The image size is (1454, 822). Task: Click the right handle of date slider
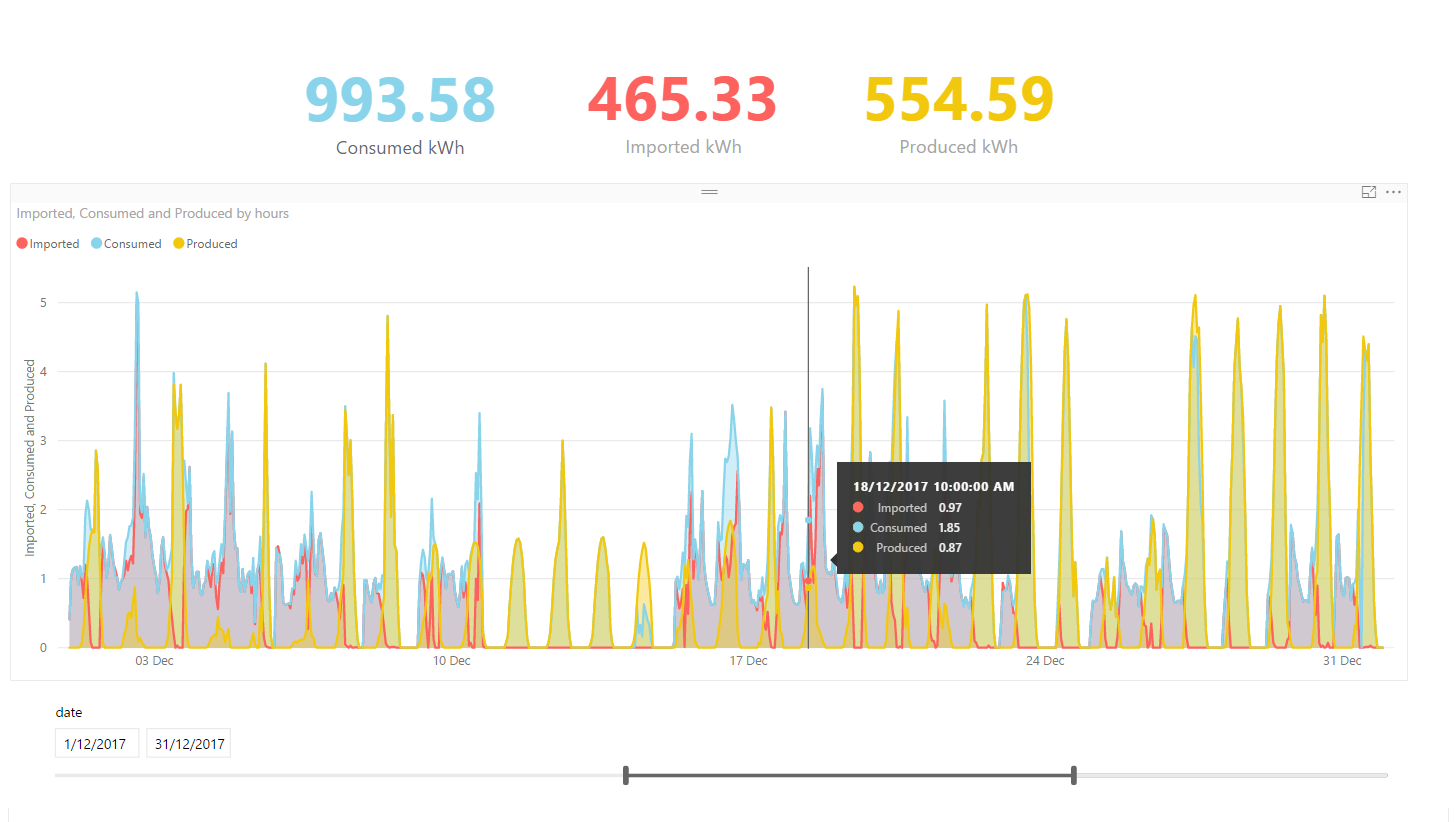click(1073, 775)
